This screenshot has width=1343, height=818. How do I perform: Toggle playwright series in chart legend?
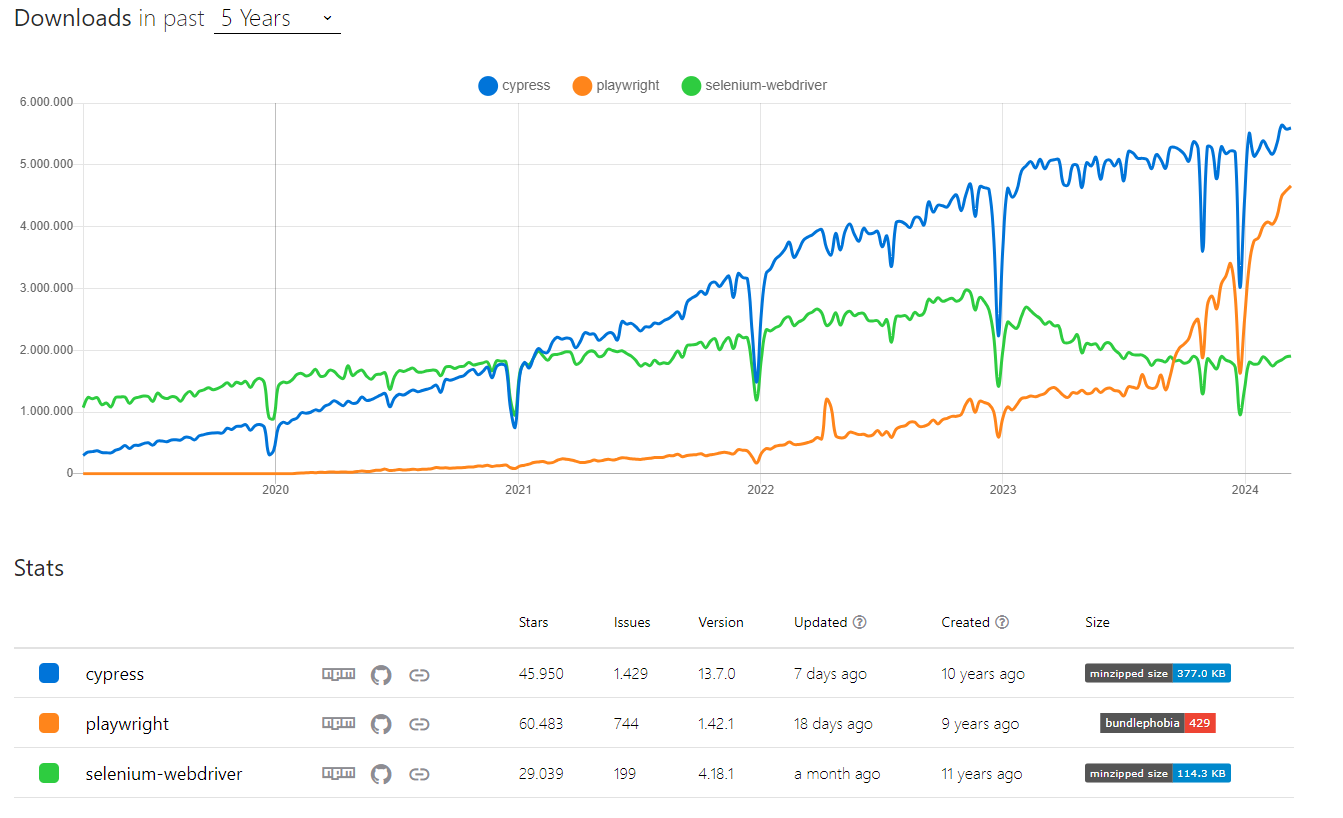click(x=616, y=86)
